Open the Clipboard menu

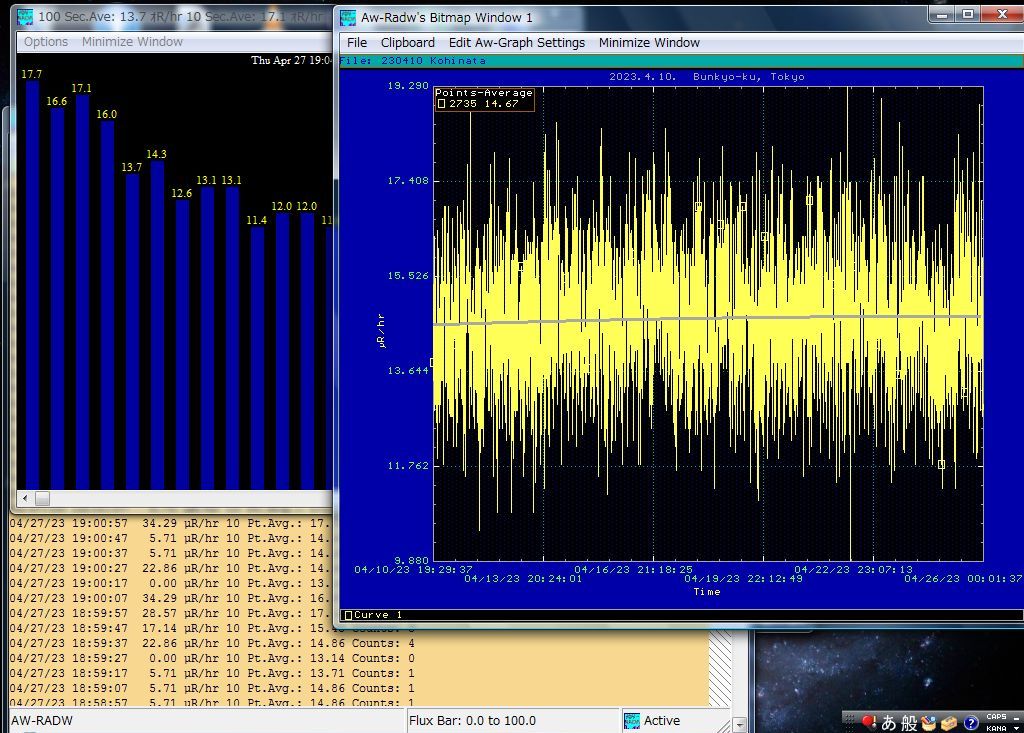tap(407, 43)
